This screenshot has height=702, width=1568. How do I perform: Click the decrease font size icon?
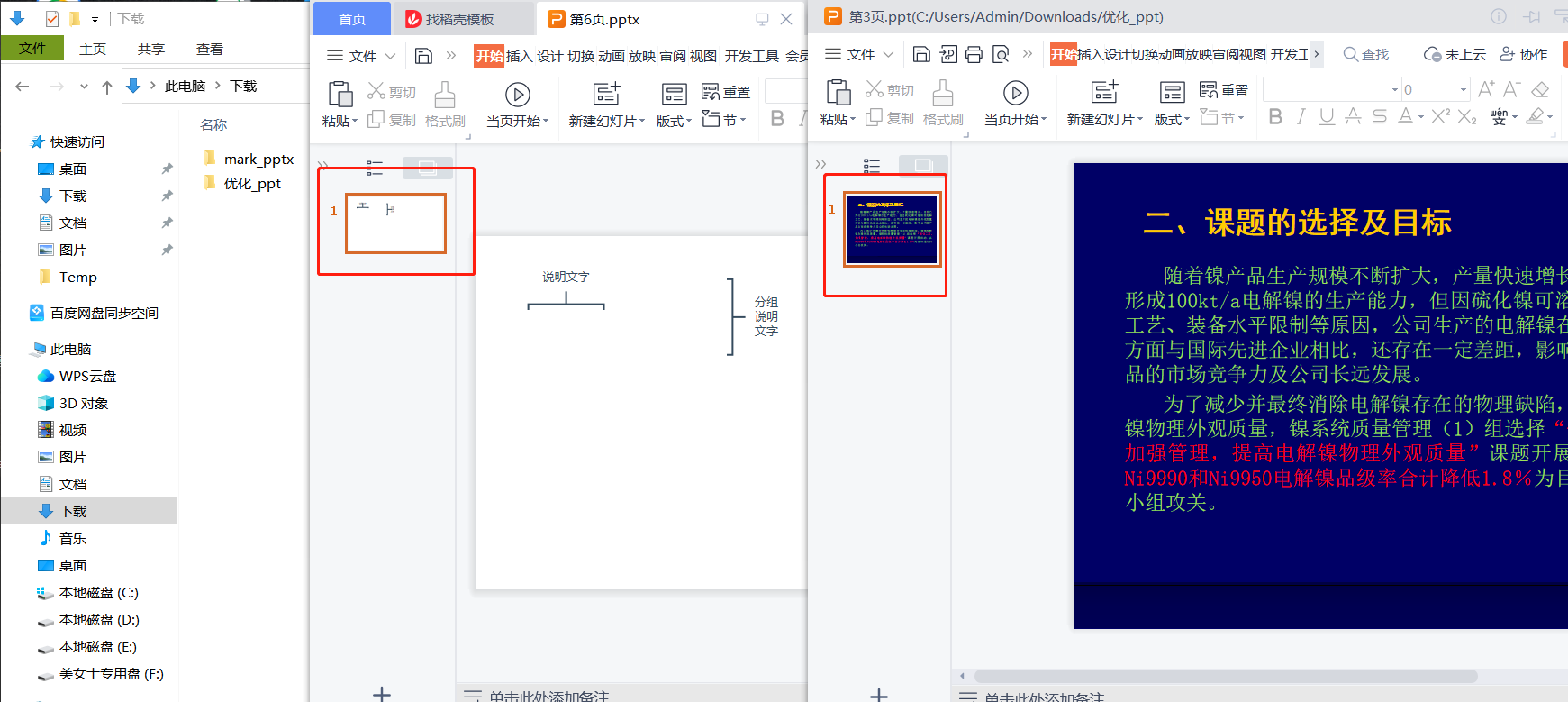click(x=1512, y=89)
